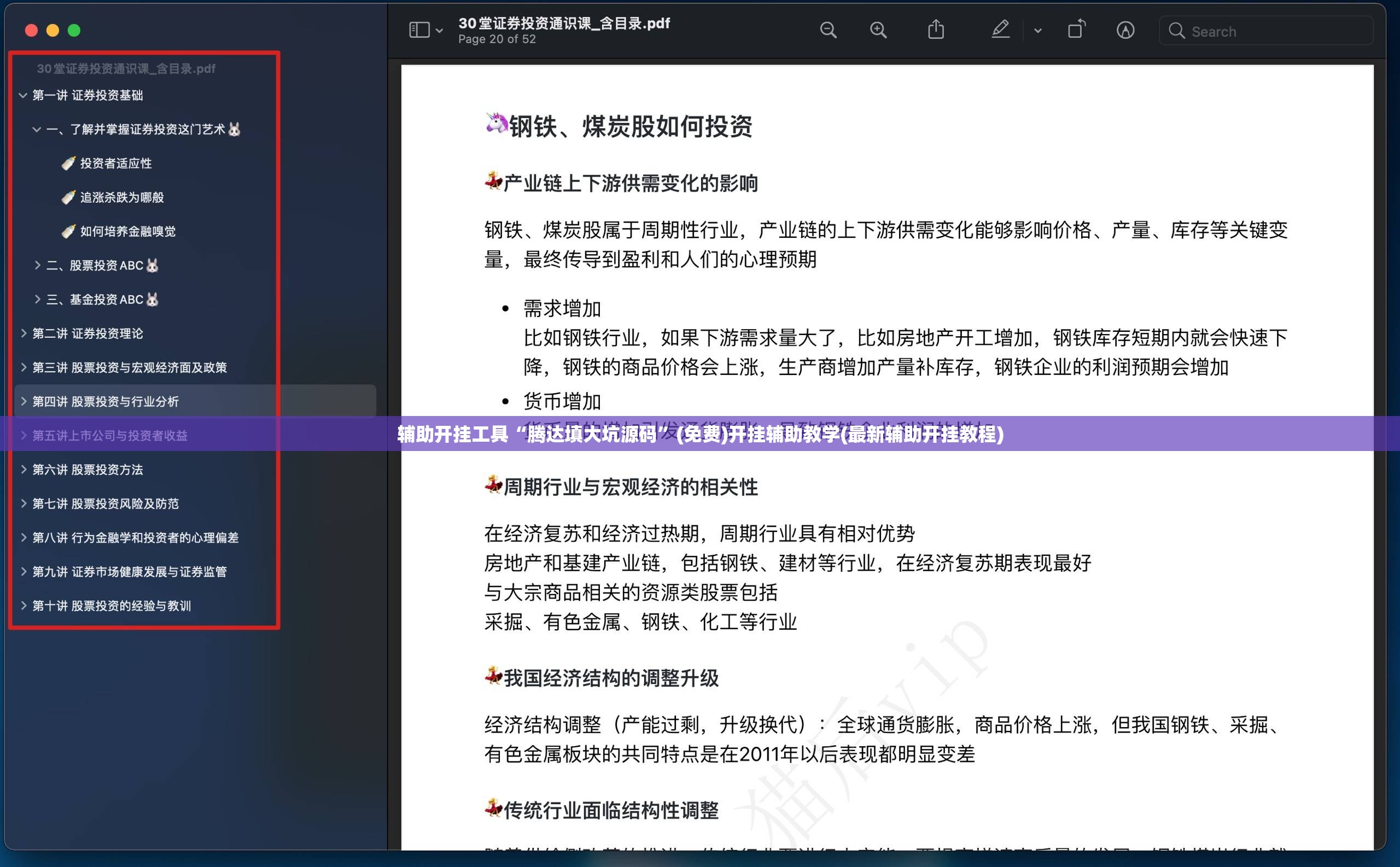Collapse 第一讲 证券投资基础 chevron
1400x867 pixels.
[23, 95]
